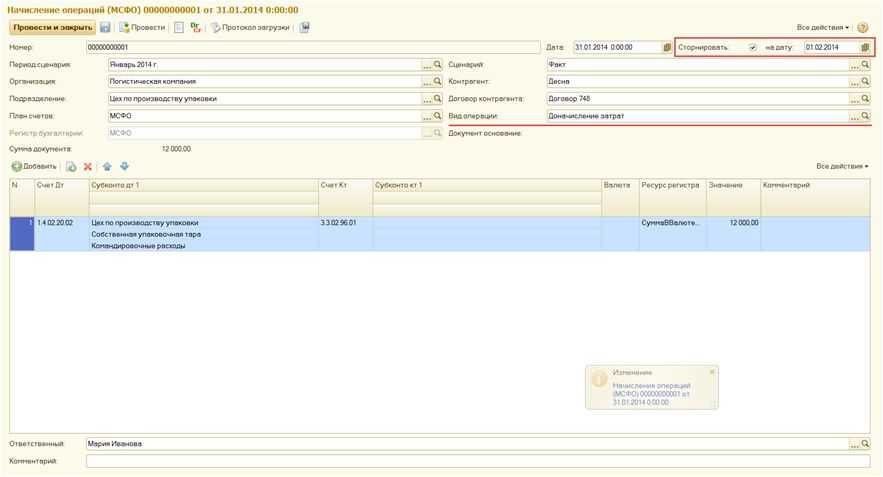
Task: Move row down with the blue down arrow
Action: [x=124, y=167]
